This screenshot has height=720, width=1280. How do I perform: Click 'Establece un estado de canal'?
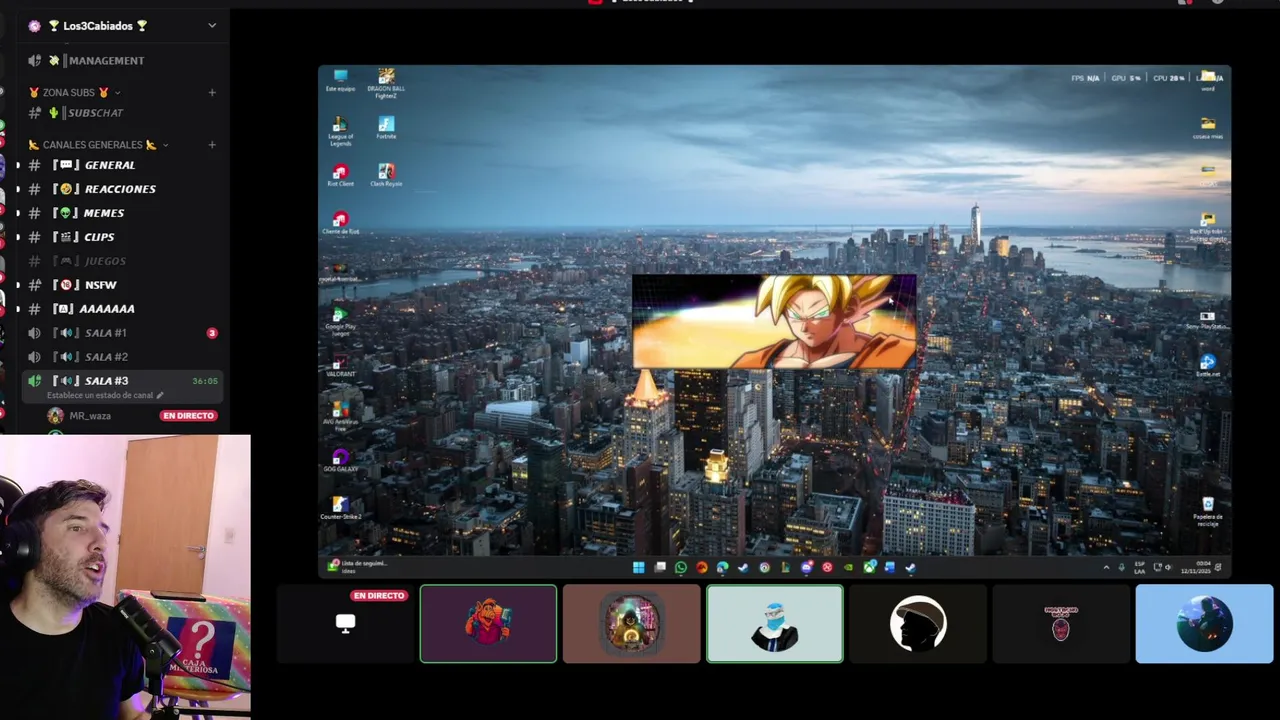105,395
